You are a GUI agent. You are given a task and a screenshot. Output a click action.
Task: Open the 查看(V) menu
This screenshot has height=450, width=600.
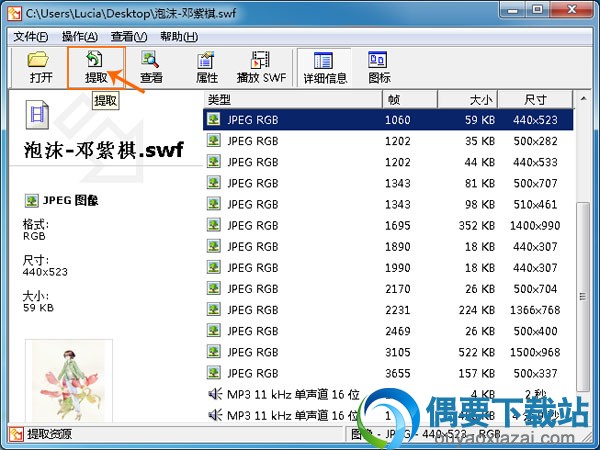(129, 37)
